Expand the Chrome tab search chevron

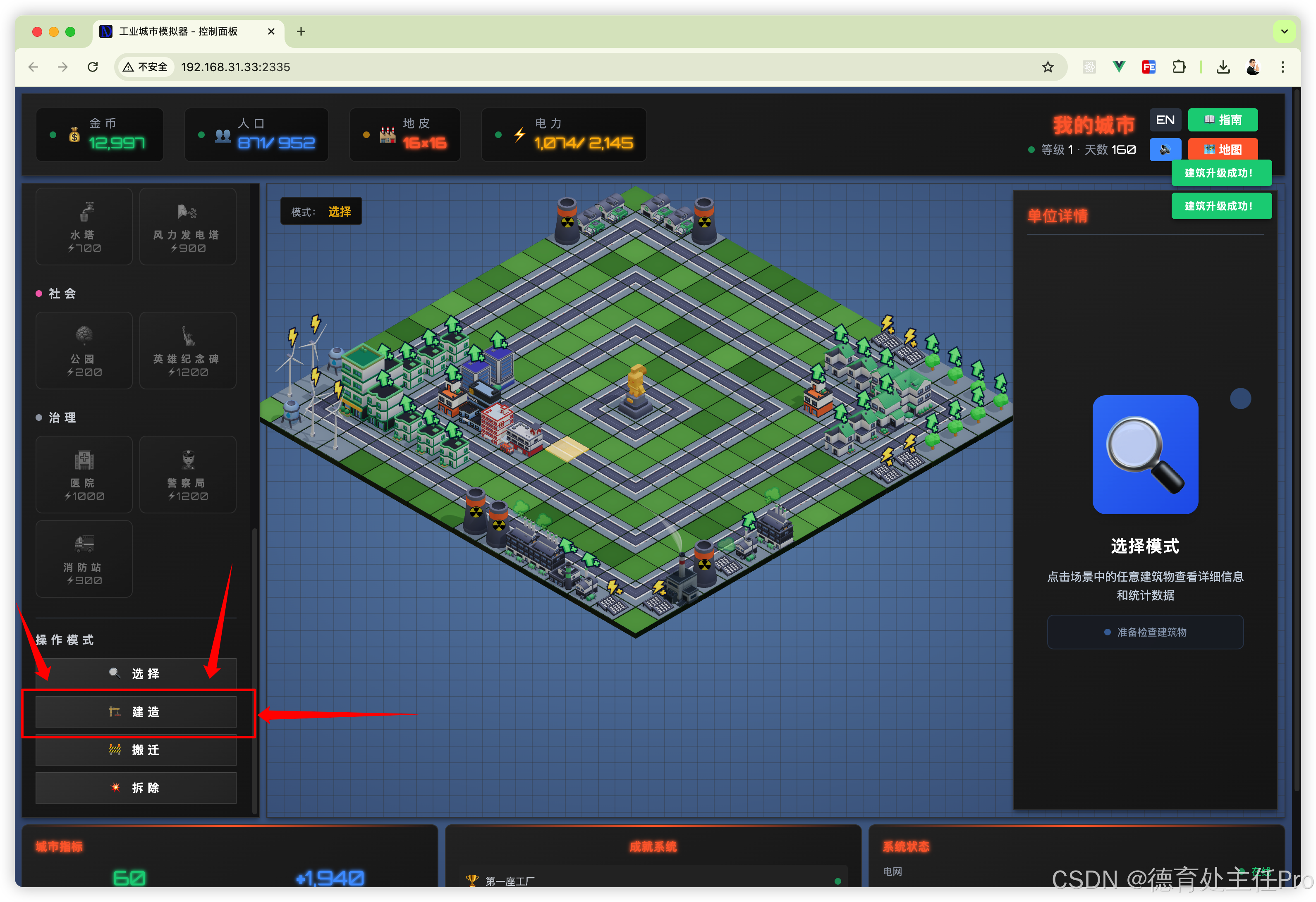[x=1284, y=32]
